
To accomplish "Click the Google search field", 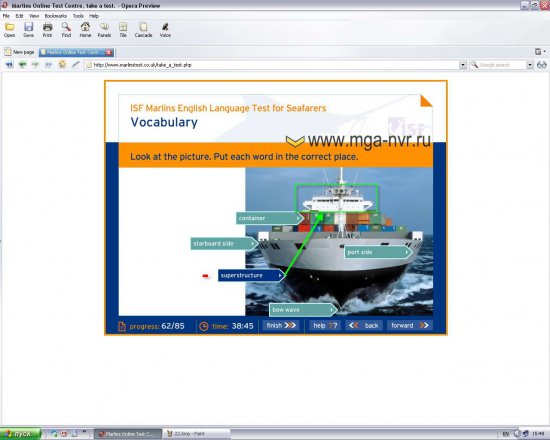I will (498, 65).
